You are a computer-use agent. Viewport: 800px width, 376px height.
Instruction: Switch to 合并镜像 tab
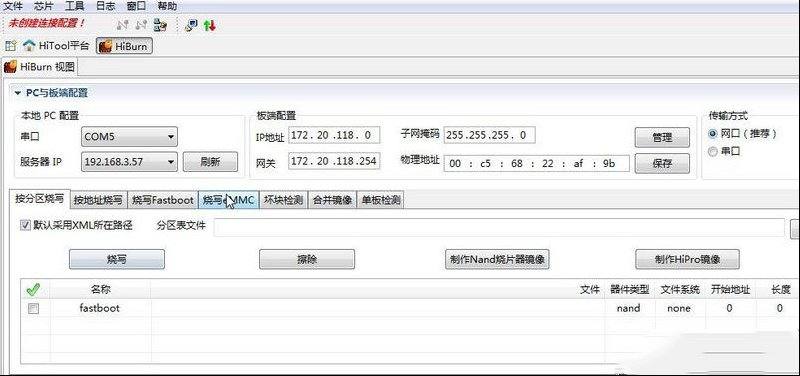click(333, 200)
